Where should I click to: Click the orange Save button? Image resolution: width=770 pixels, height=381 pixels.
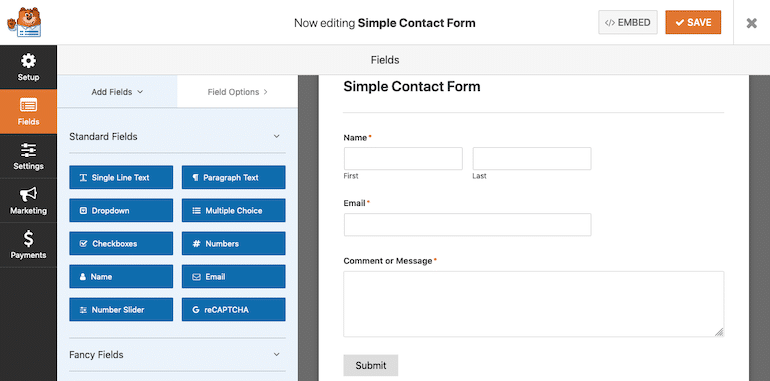pyautogui.click(x=693, y=23)
